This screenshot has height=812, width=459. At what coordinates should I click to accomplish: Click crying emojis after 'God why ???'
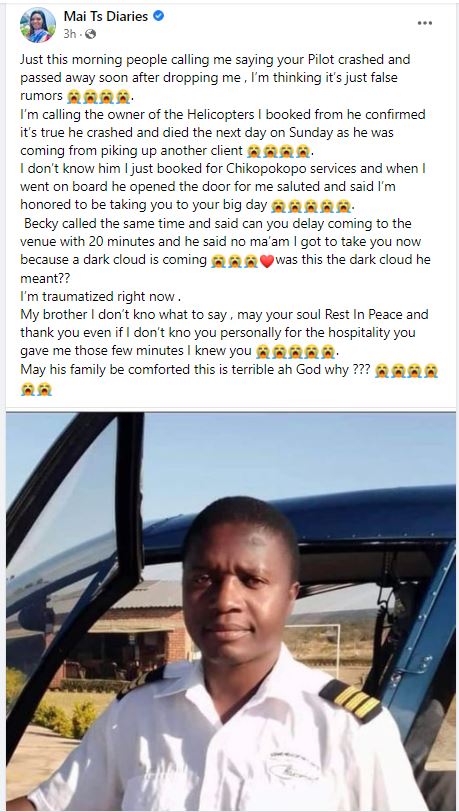[x=407, y=370]
